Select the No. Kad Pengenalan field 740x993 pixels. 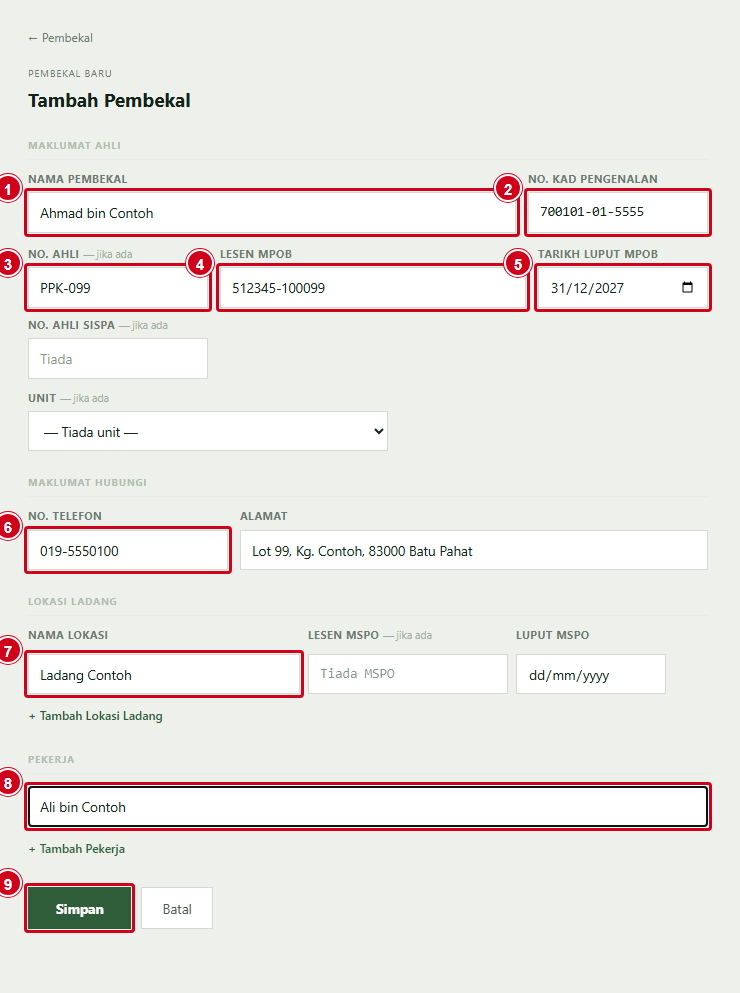618,212
